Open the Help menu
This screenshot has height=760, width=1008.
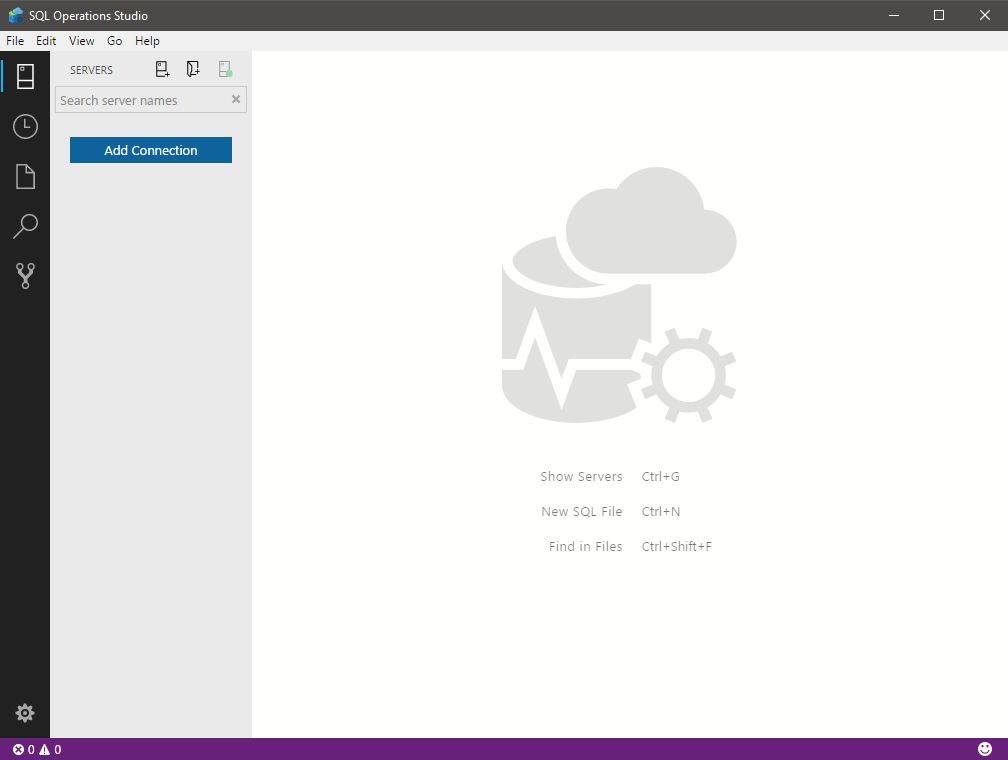point(147,41)
